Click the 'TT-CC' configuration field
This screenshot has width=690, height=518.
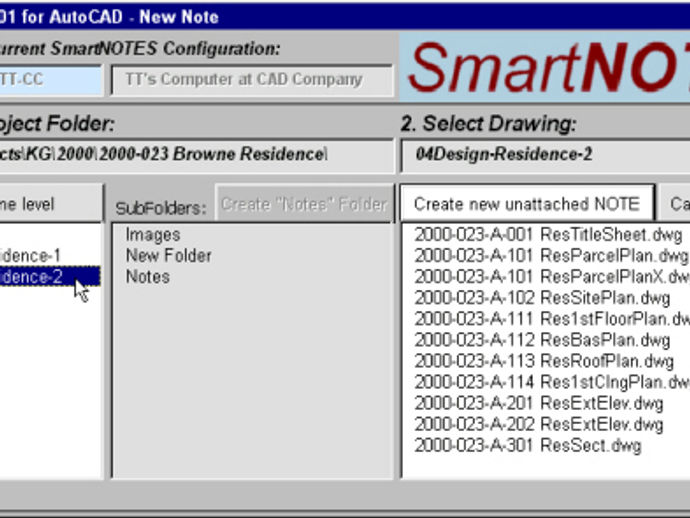51,80
